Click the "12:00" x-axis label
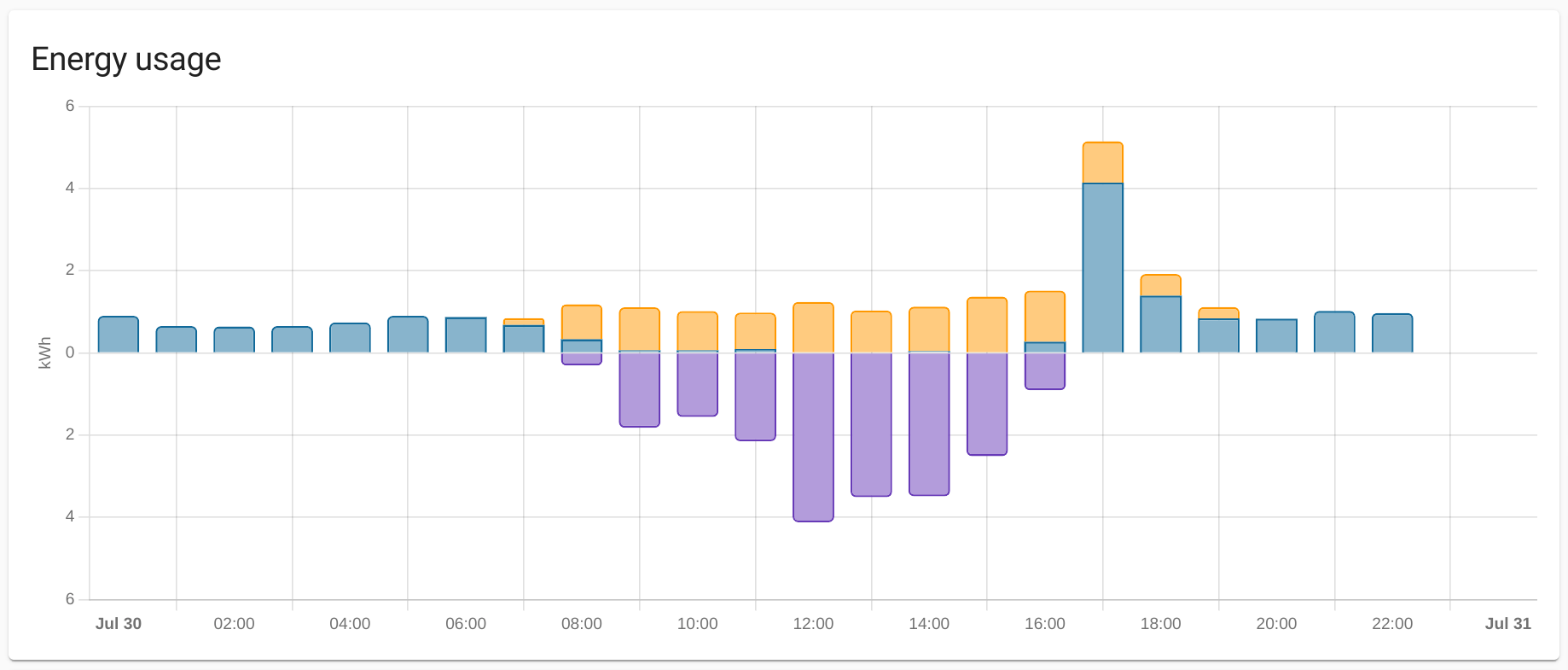This screenshot has width=1568, height=670. click(813, 624)
